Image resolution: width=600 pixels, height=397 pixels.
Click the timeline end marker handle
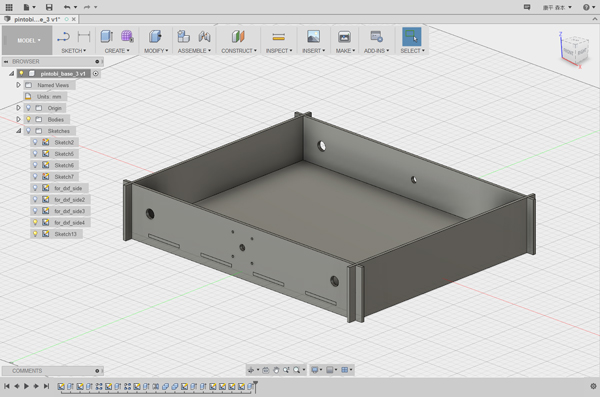click(255, 386)
